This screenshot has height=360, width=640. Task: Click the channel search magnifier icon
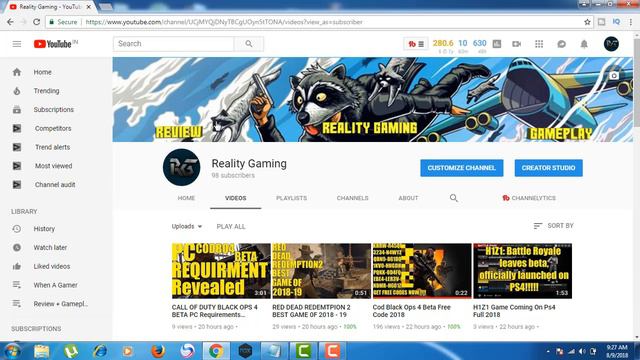[x=453, y=198]
